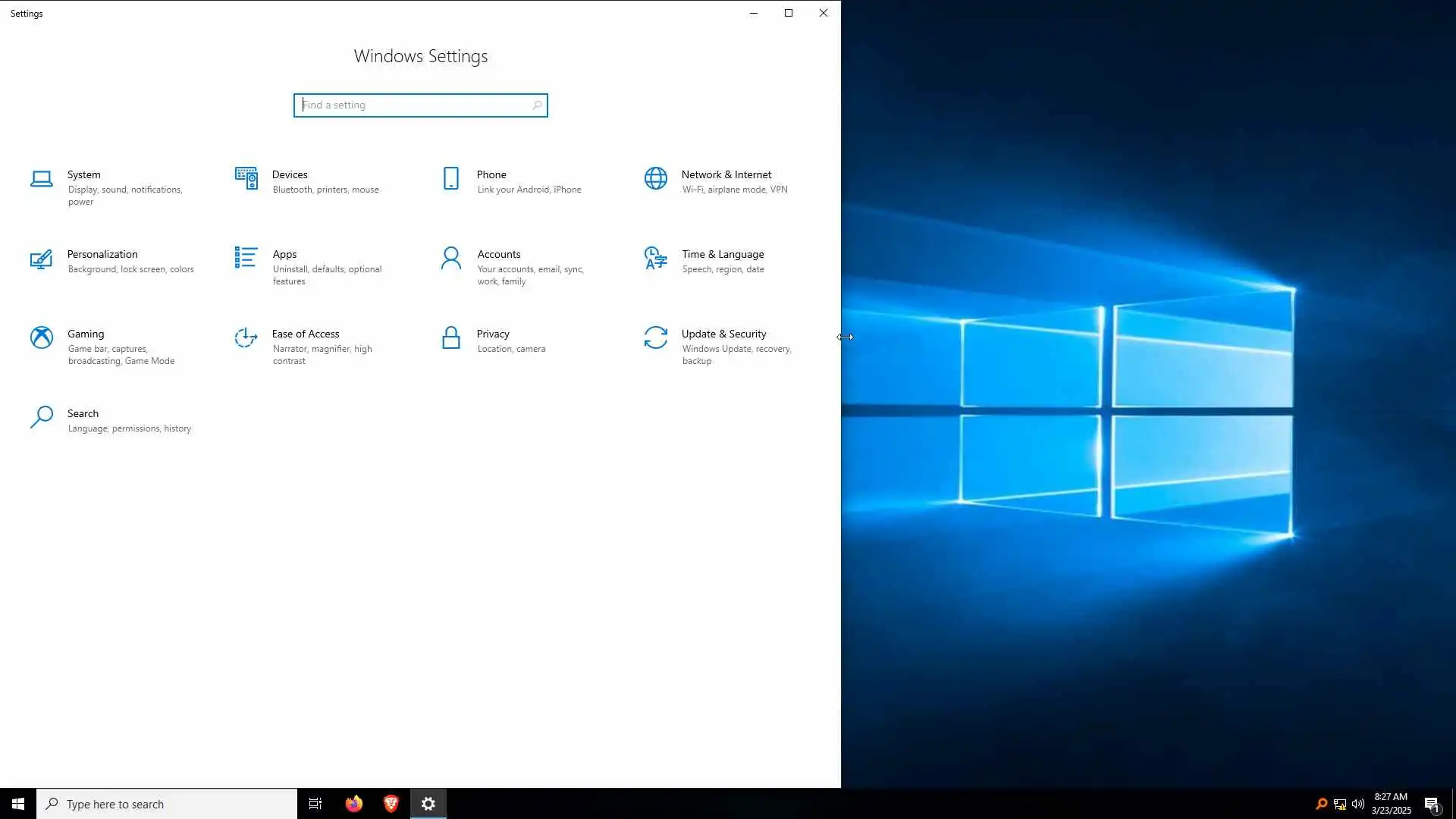Viewport: 1456px width, 819px height.
Task: Select the Ease of Access icon
Action: (246, 338)
